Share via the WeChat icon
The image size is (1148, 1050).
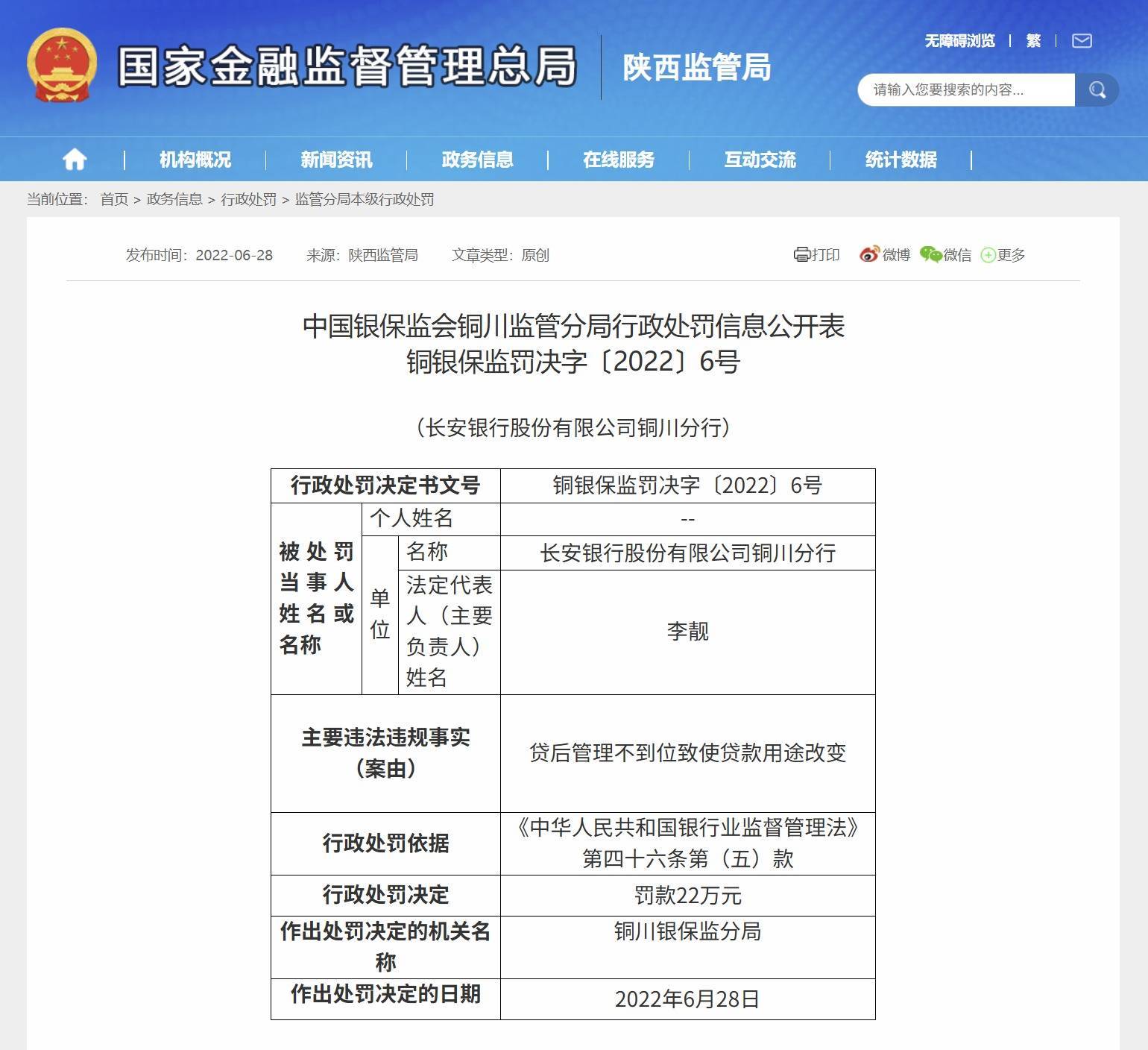[930, 255]
